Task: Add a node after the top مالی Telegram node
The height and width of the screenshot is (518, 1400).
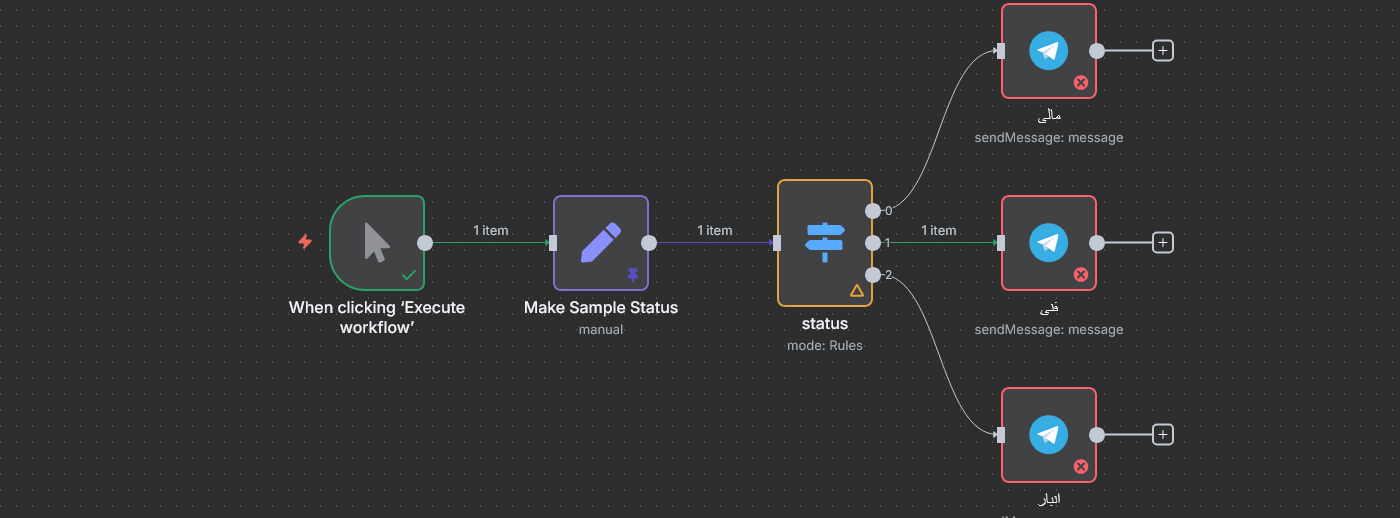Action: (1162, 50)
